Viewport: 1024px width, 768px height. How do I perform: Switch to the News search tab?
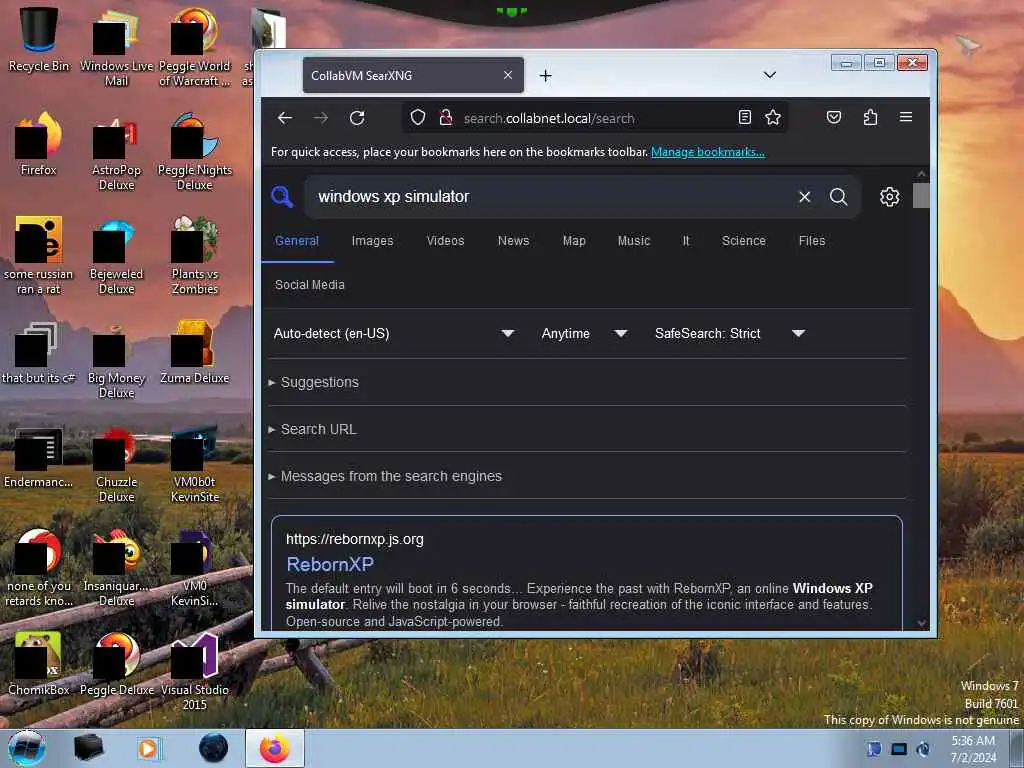point(513,241)
